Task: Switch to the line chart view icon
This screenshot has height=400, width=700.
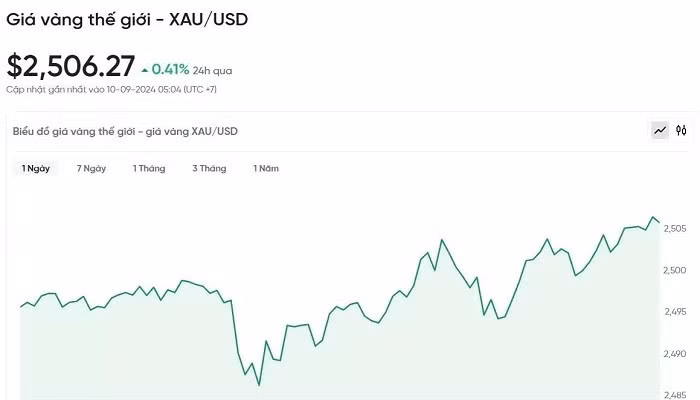Action: coord(660,130)
